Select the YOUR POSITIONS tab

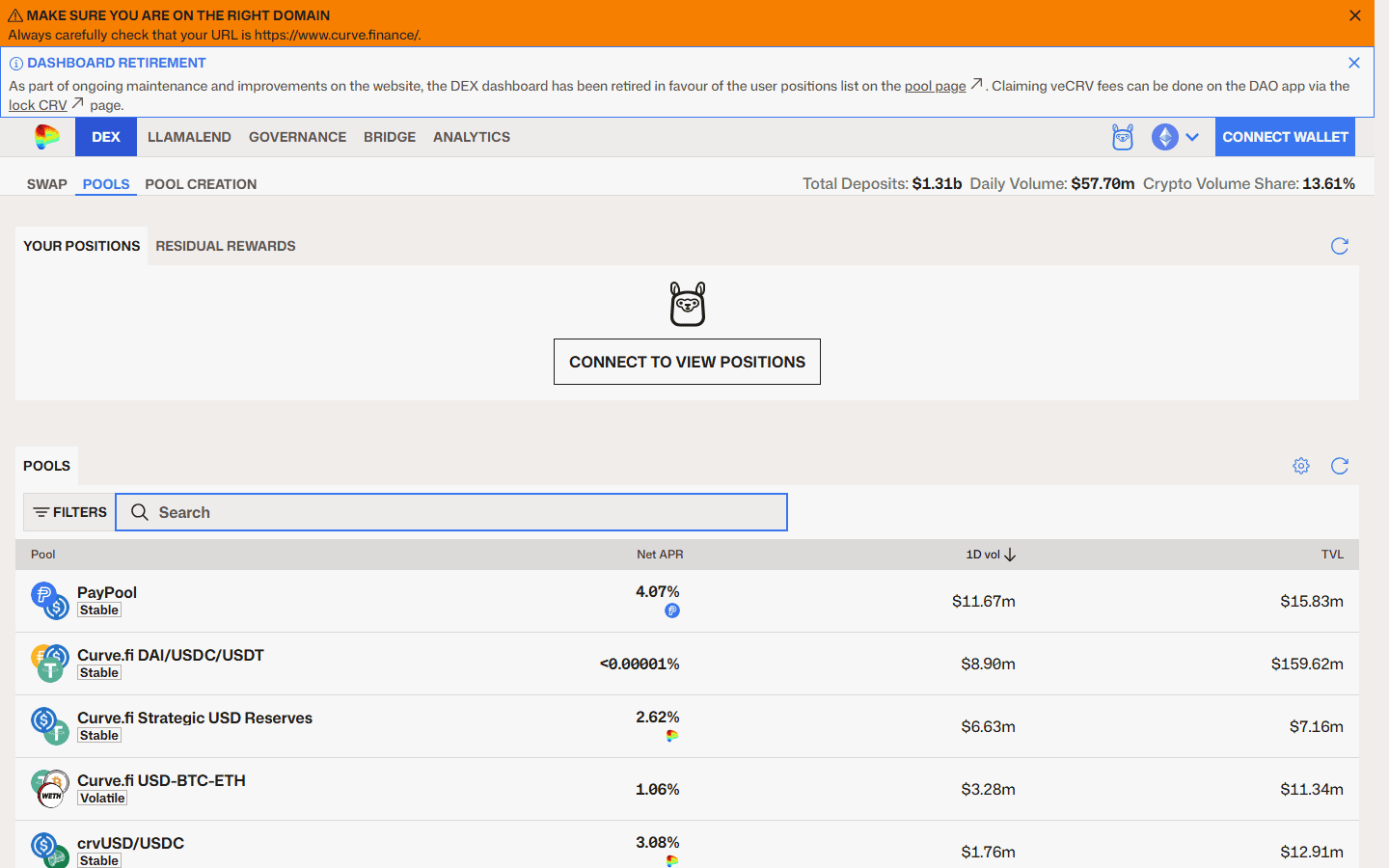point(82,246)
